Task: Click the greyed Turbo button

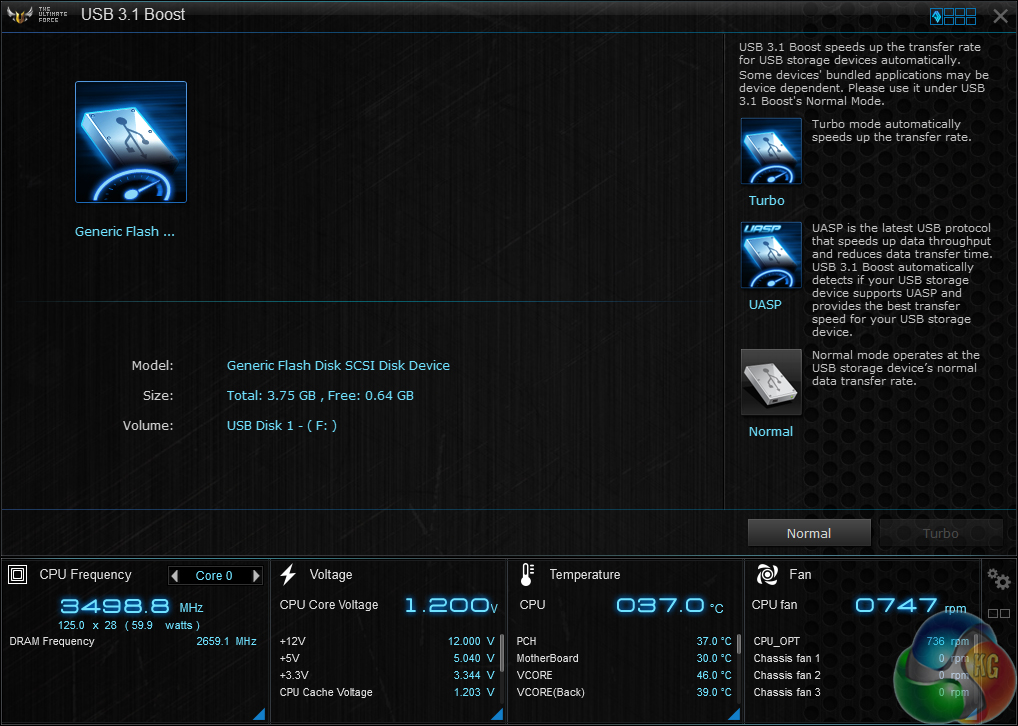Action: (941, 533)
